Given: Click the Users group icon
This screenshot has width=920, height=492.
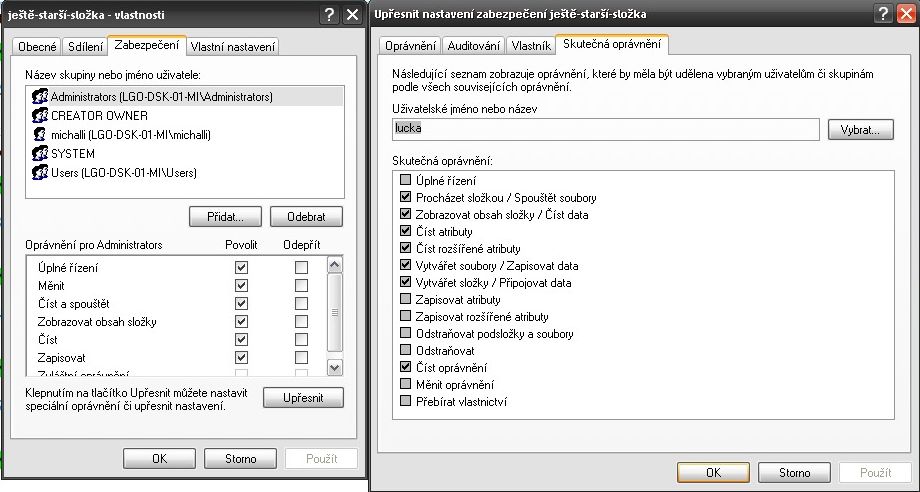Looking at the screenshot, I should (x=40, y=172).
